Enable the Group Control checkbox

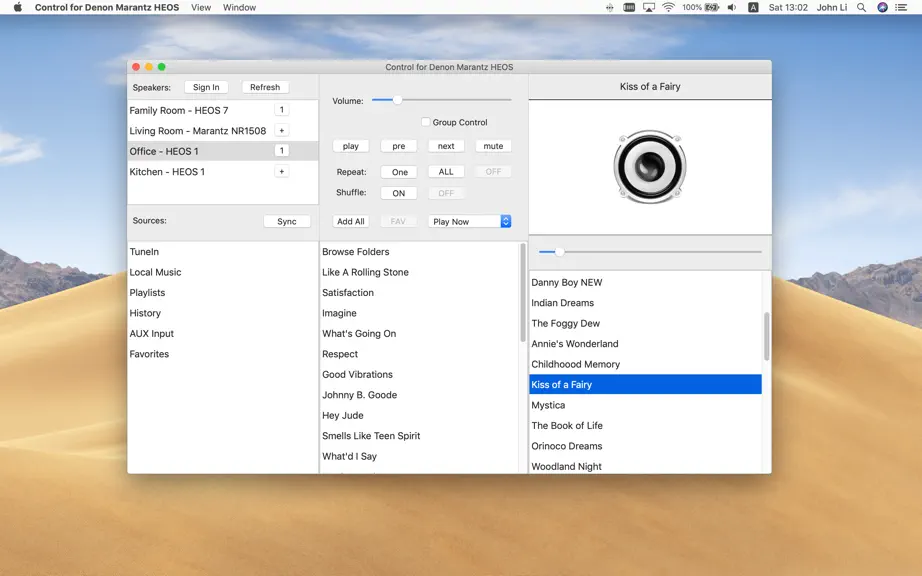426,122
